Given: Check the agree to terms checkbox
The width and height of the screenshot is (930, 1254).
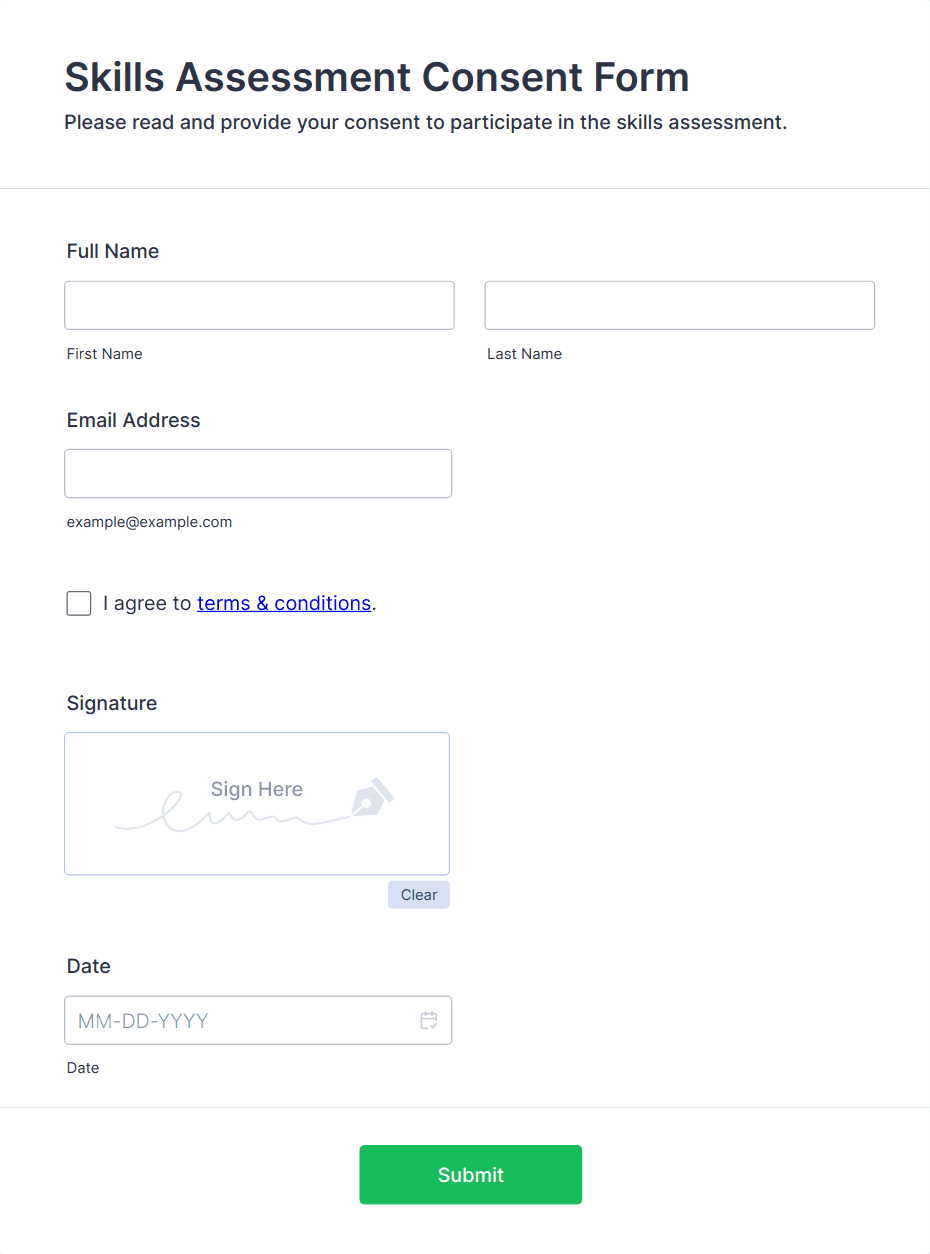Looking at the screenshot, I should [x=79, y=603].
